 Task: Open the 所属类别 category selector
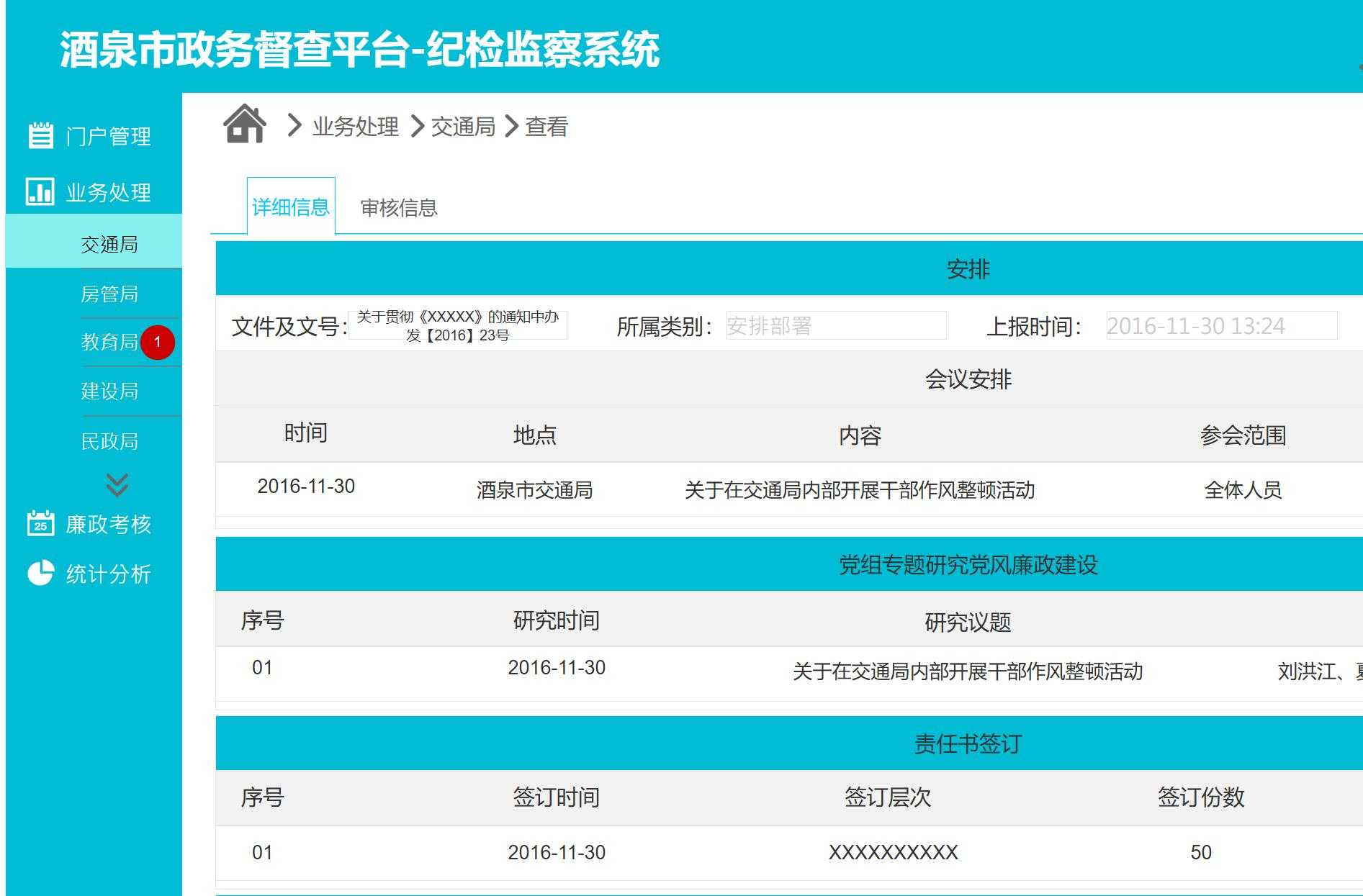pyautogui.click(x=837, y=326)
